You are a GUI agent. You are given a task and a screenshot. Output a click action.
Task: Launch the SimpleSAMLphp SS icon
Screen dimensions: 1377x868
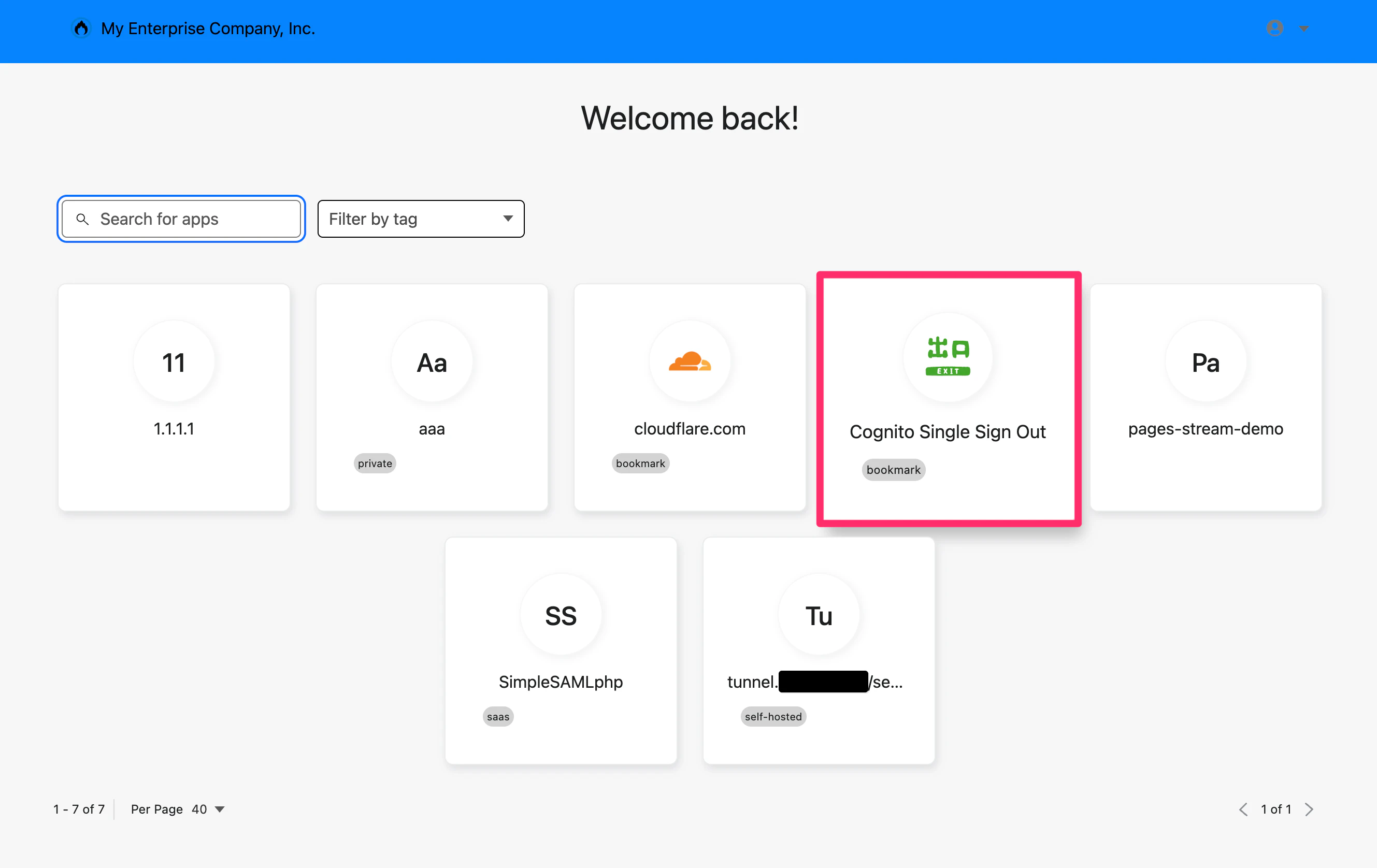(561, 615)
